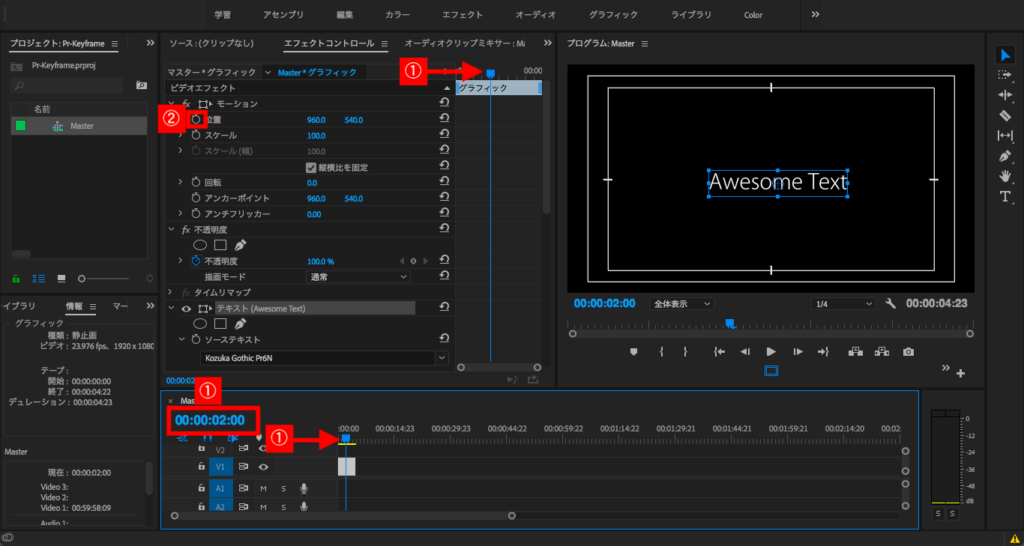
Task: Open the 全体表示 zoom level dropdown
Action: click(682, 303)
